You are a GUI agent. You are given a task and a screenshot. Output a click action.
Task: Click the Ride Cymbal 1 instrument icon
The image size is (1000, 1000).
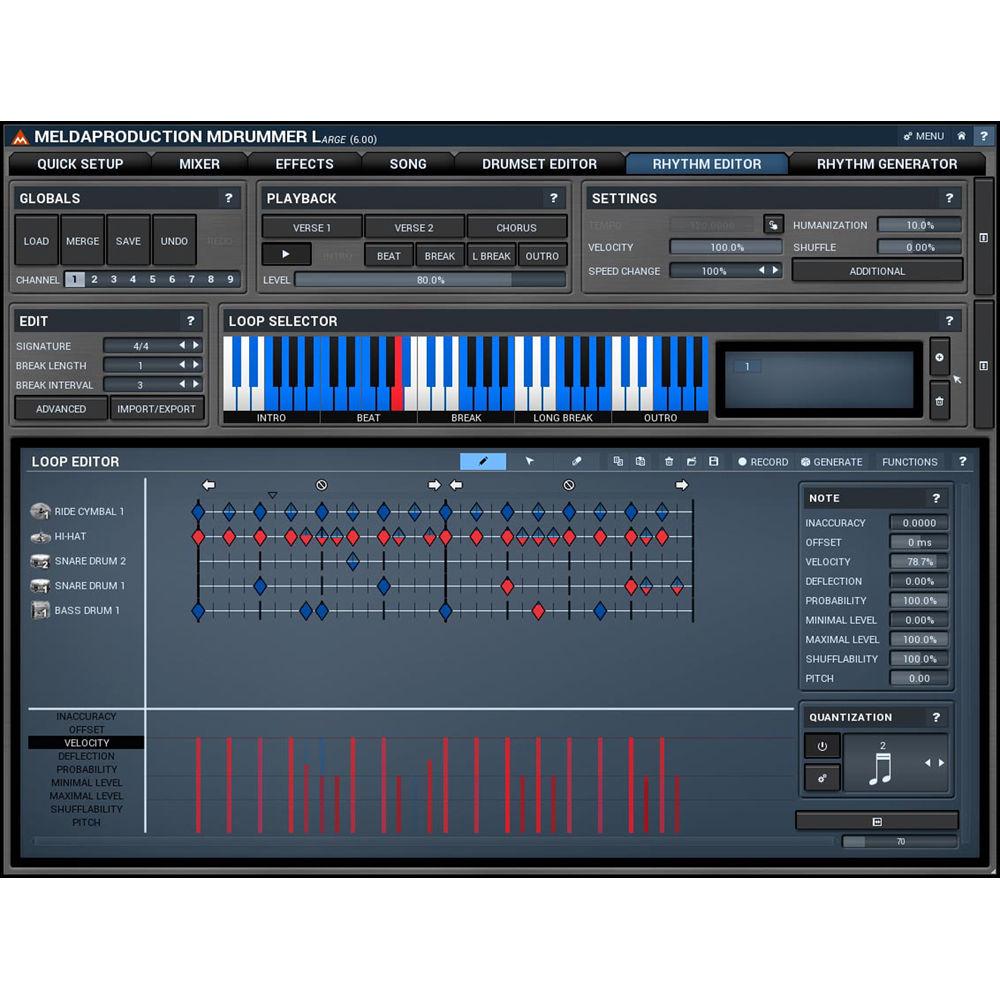[x=42, y=511]
